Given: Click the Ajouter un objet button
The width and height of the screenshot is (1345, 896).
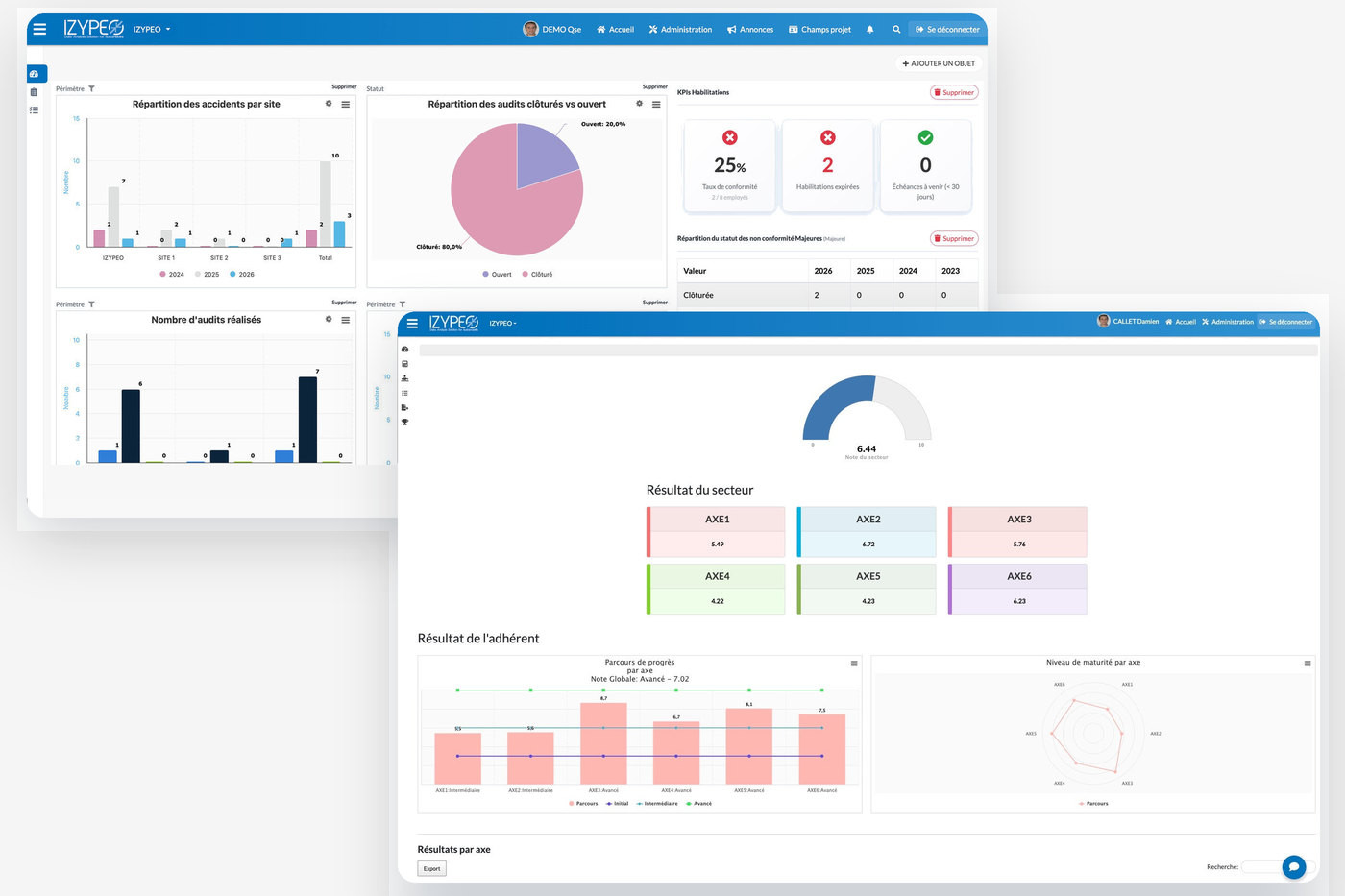Looking at the screenshot, I should (939, 63).
